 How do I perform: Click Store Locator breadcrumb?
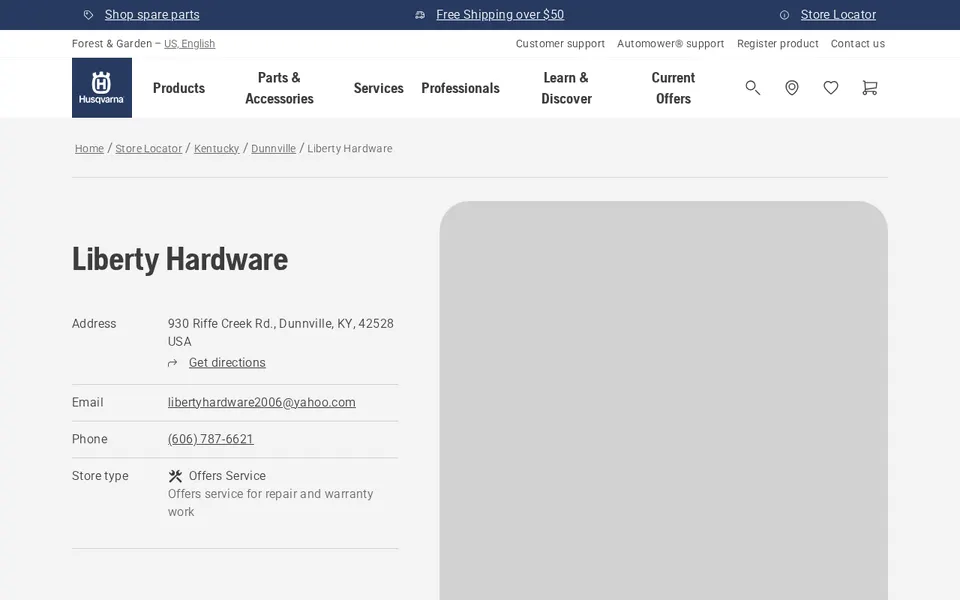(149, 149)
